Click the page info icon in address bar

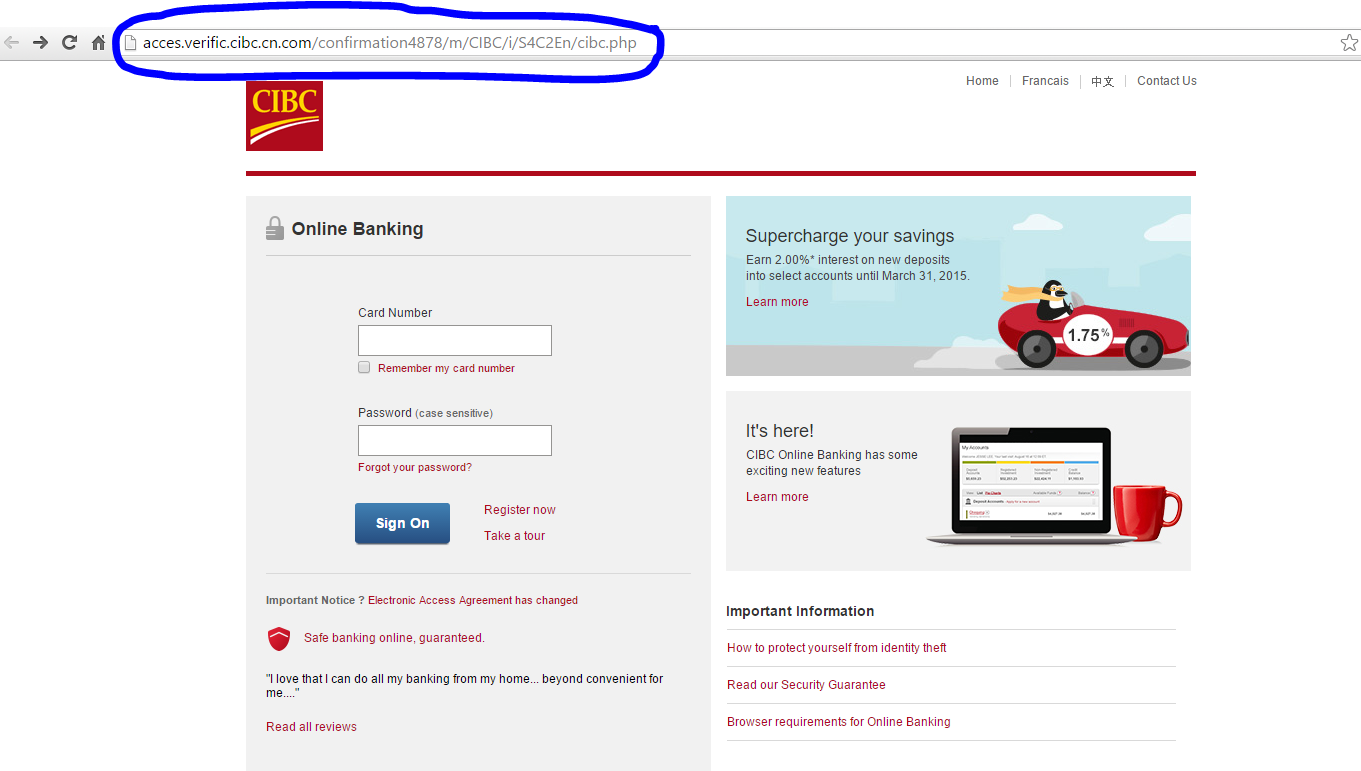[x=129, y=43]
